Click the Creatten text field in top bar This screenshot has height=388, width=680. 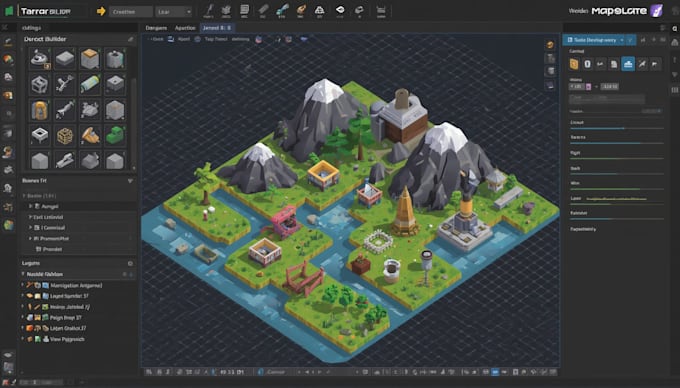131,12
